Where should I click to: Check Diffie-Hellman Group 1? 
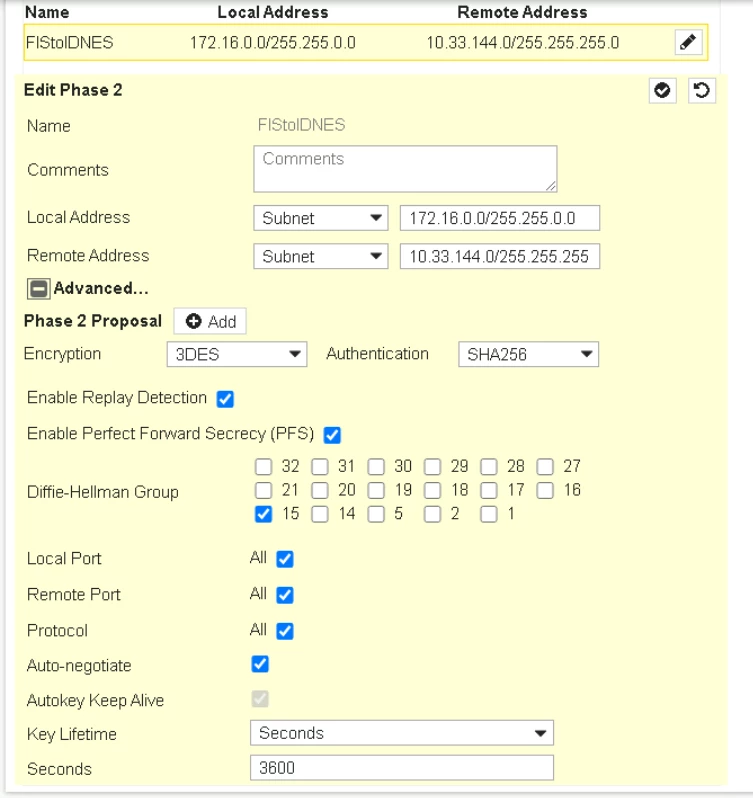(x=489, y=514)
